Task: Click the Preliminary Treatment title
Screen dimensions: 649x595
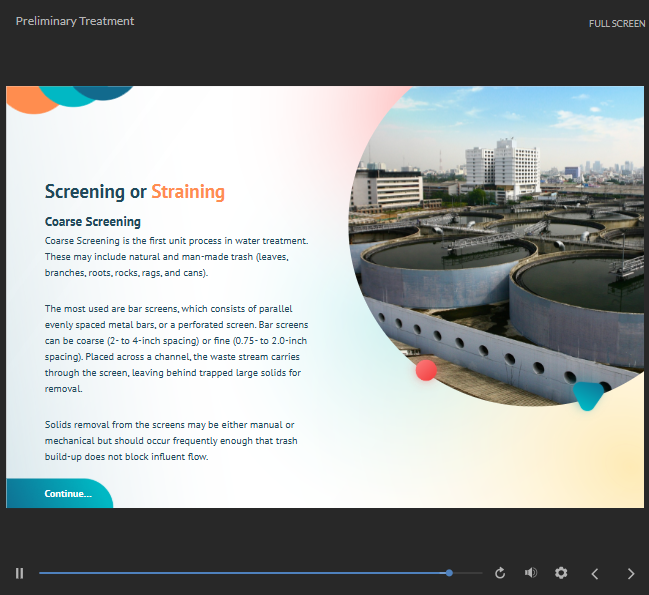Action: tap(75, 21)
